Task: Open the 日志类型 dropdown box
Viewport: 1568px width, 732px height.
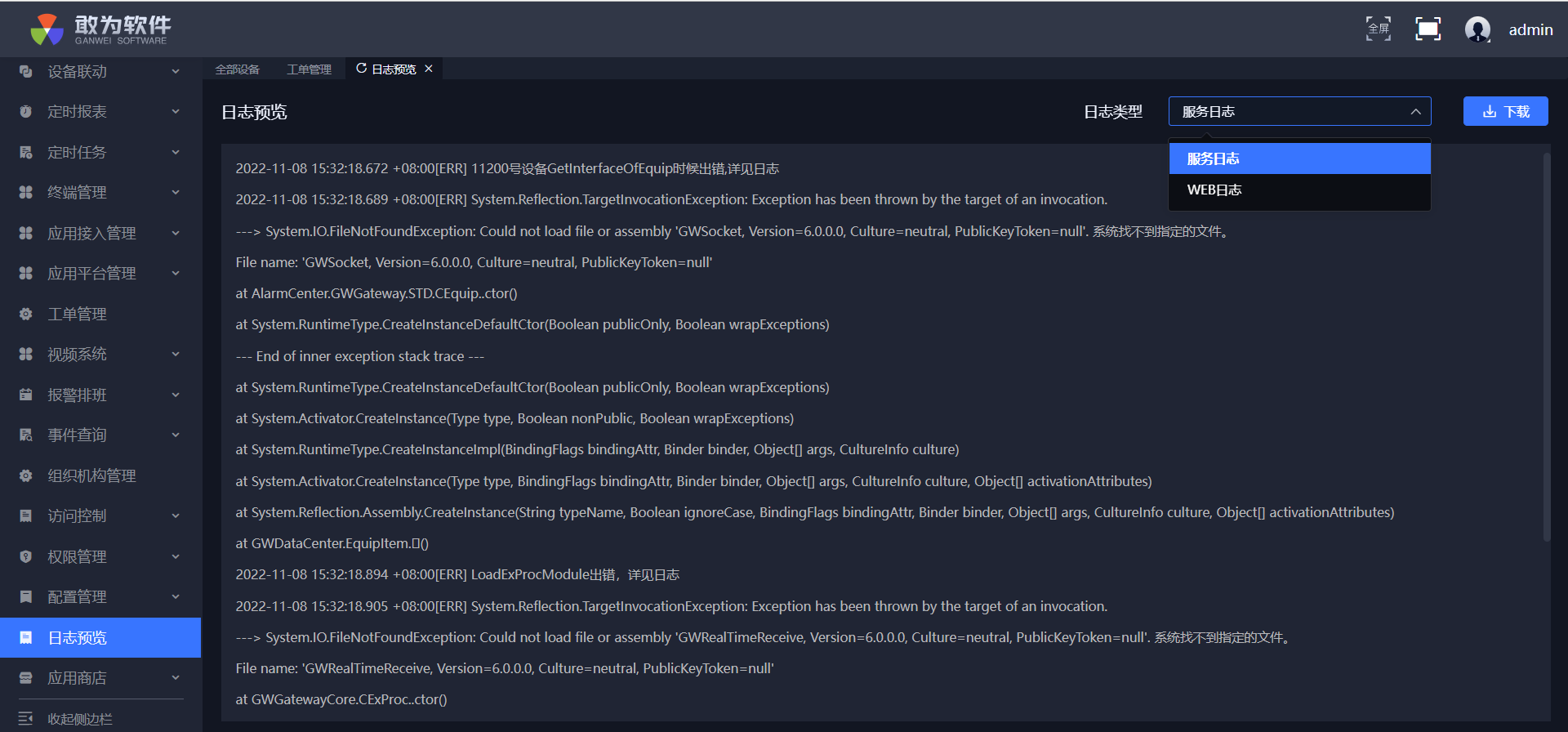Action: [1299, 111]
